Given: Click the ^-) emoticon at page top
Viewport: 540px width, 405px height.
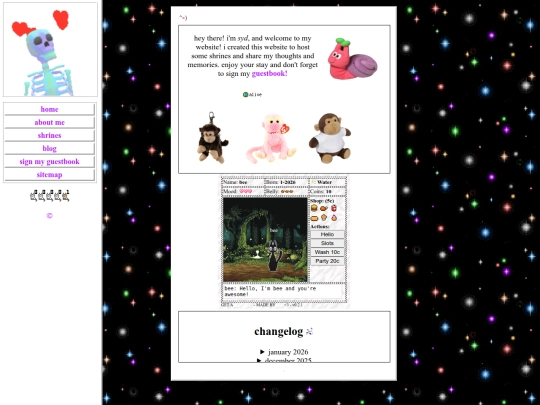Looking at the screenshot, I should [183, 18].
